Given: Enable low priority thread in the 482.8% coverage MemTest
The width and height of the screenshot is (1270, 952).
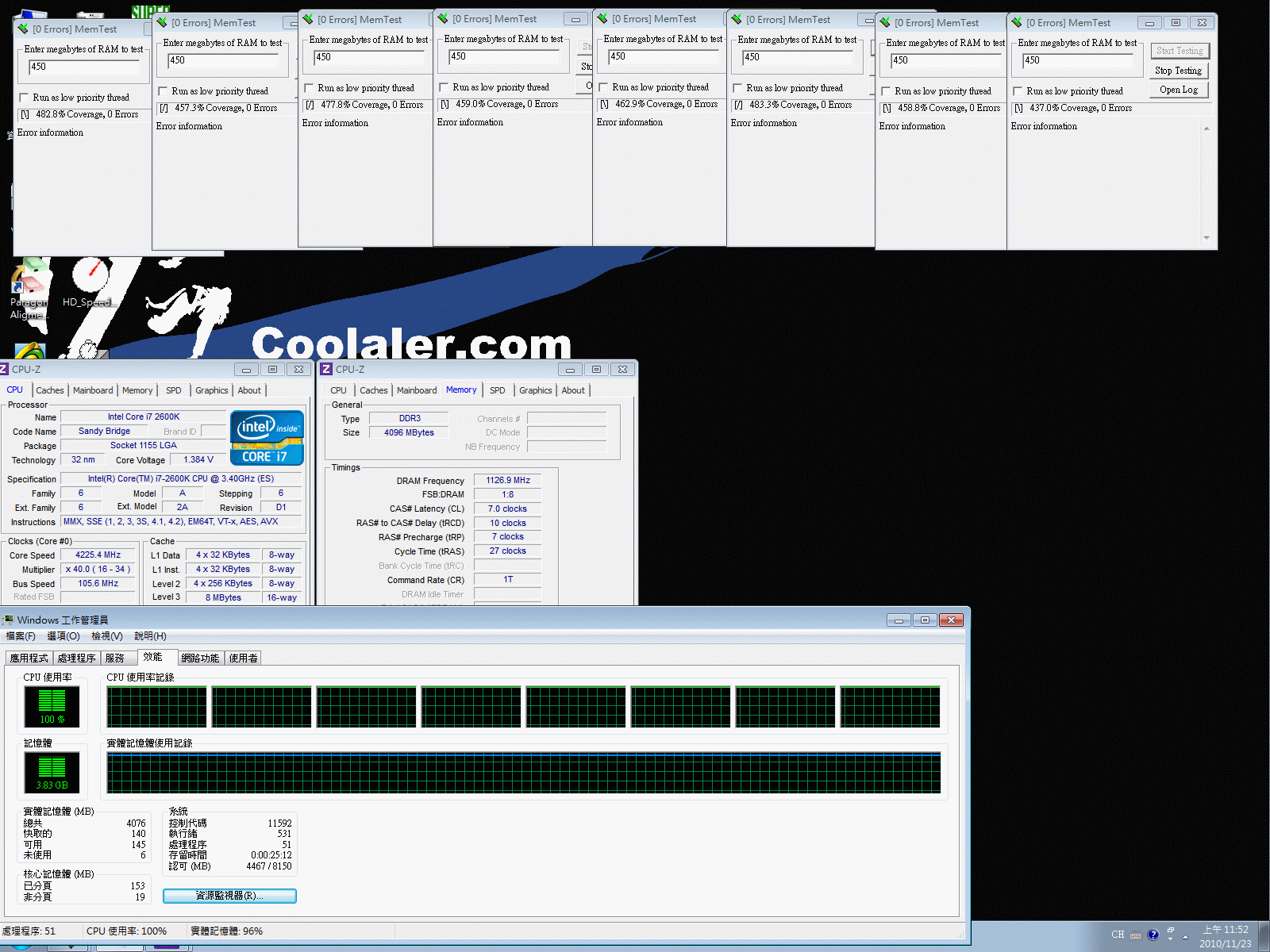Looking at the screenshot, I should [24, 98].
